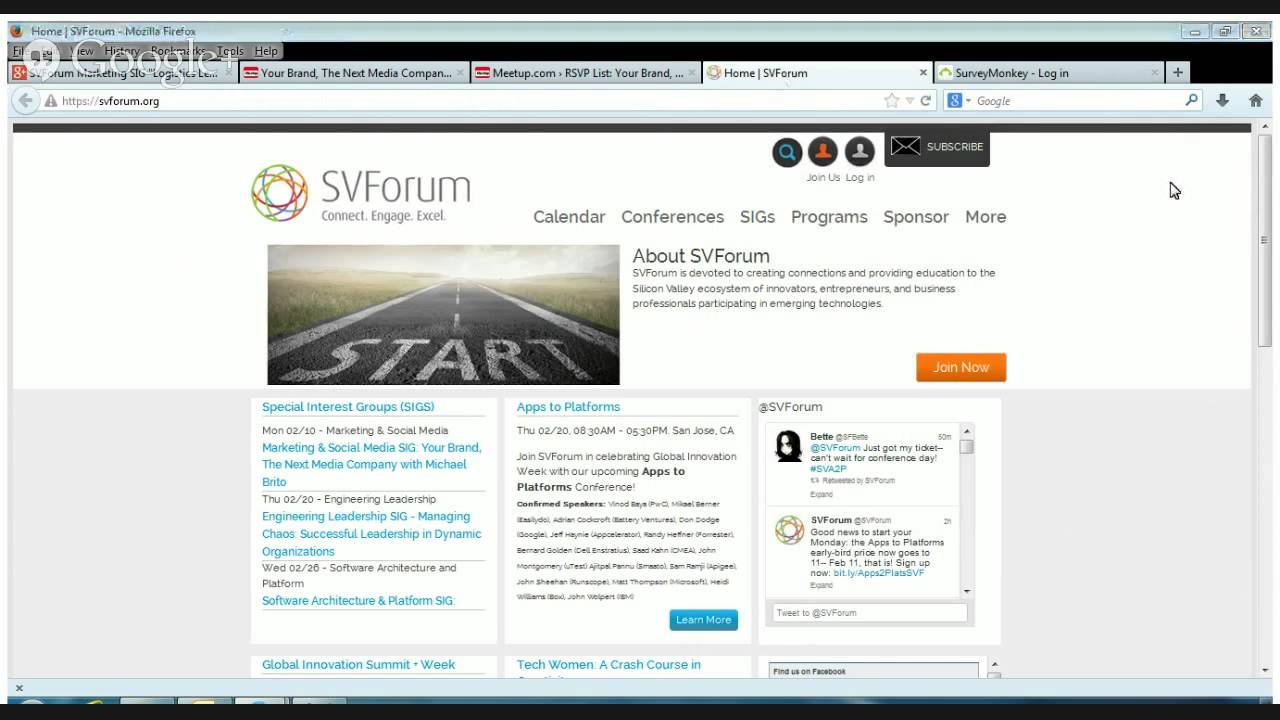Screen dimensions: 1280x720
Task: Close the Meetup.com RSVP List tab
Action: (692, 72)
